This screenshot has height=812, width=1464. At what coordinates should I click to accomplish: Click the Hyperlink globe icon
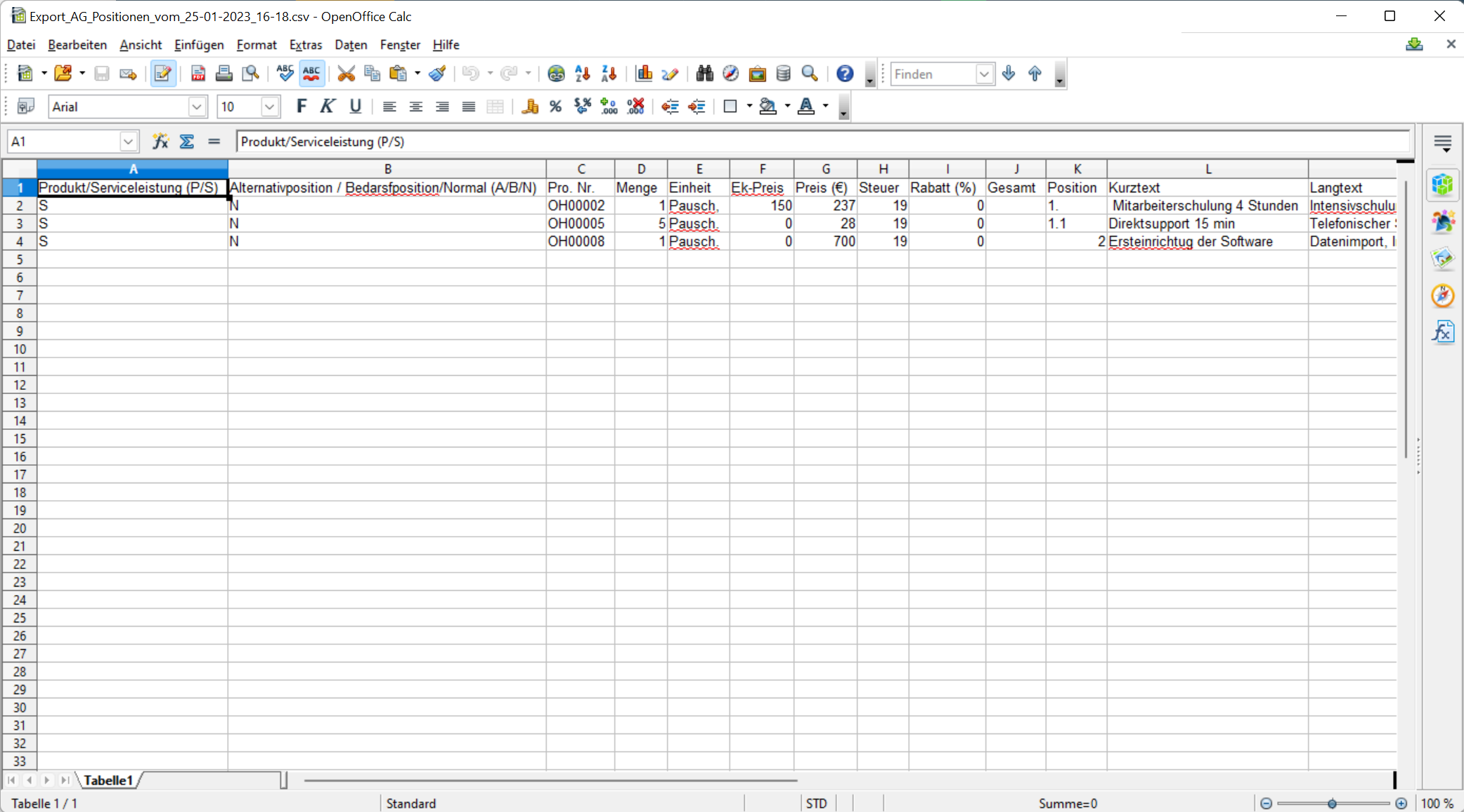tap(556, 74)
